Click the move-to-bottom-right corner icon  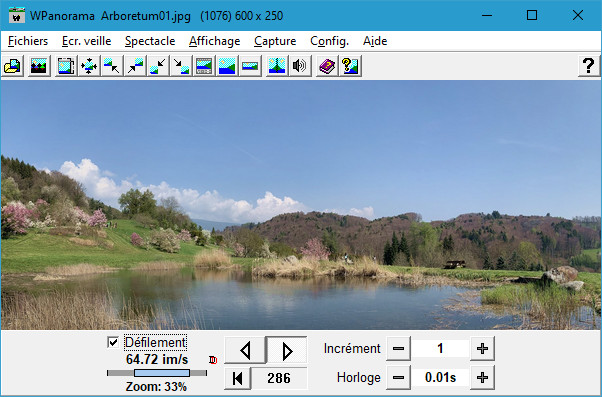(181, 66)
